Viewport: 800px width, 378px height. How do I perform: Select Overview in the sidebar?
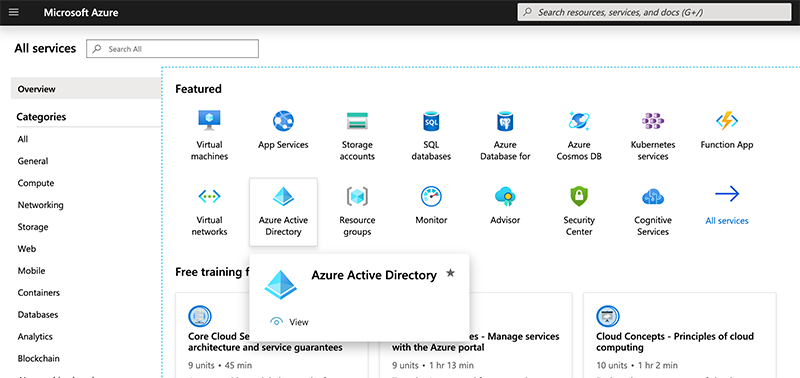click(x=86, y=89)
